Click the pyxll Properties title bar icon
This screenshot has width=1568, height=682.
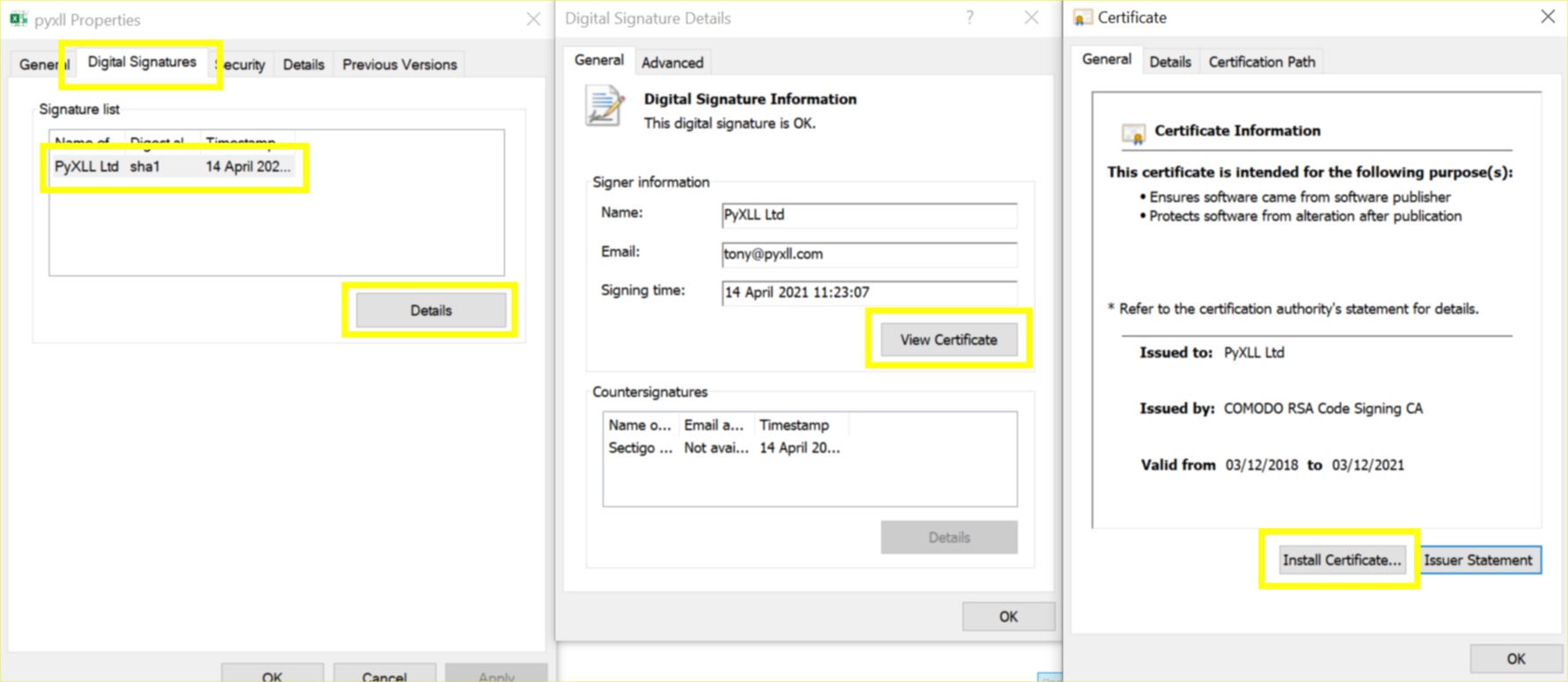point(18,18)
